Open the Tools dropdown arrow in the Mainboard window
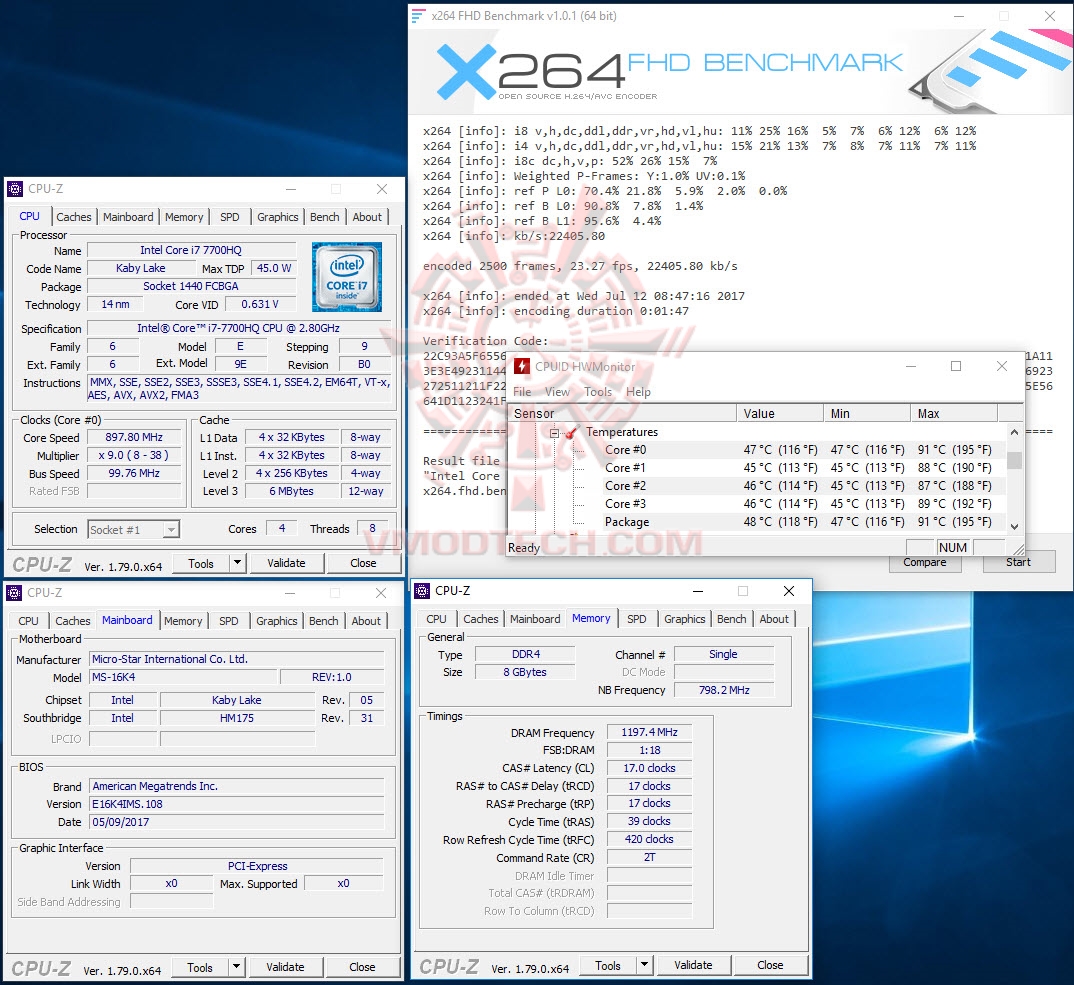This screenshot has height=985, width=1074. [236, 967]
